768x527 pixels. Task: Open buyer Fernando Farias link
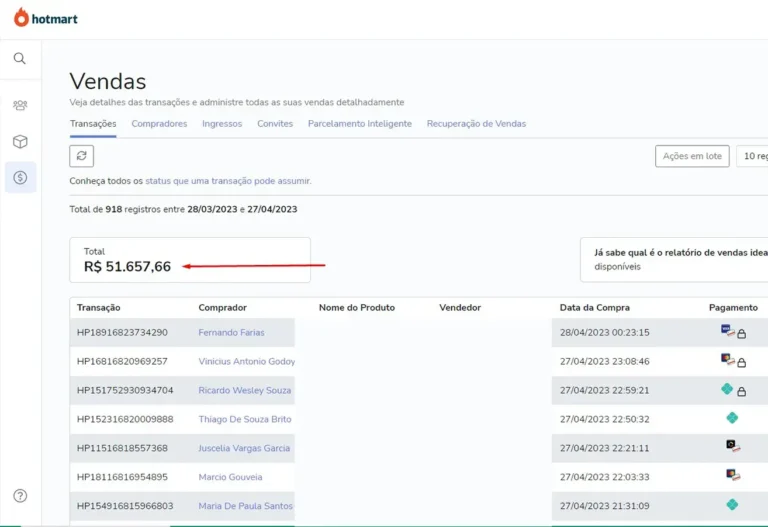(231, 333)
